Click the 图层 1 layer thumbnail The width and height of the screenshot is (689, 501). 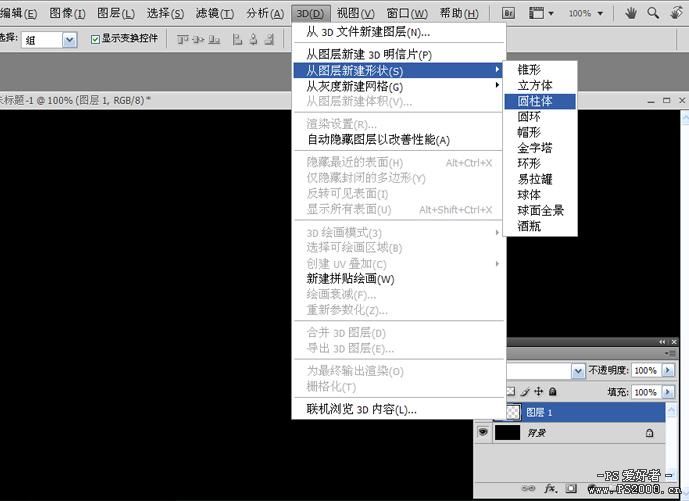513,412
